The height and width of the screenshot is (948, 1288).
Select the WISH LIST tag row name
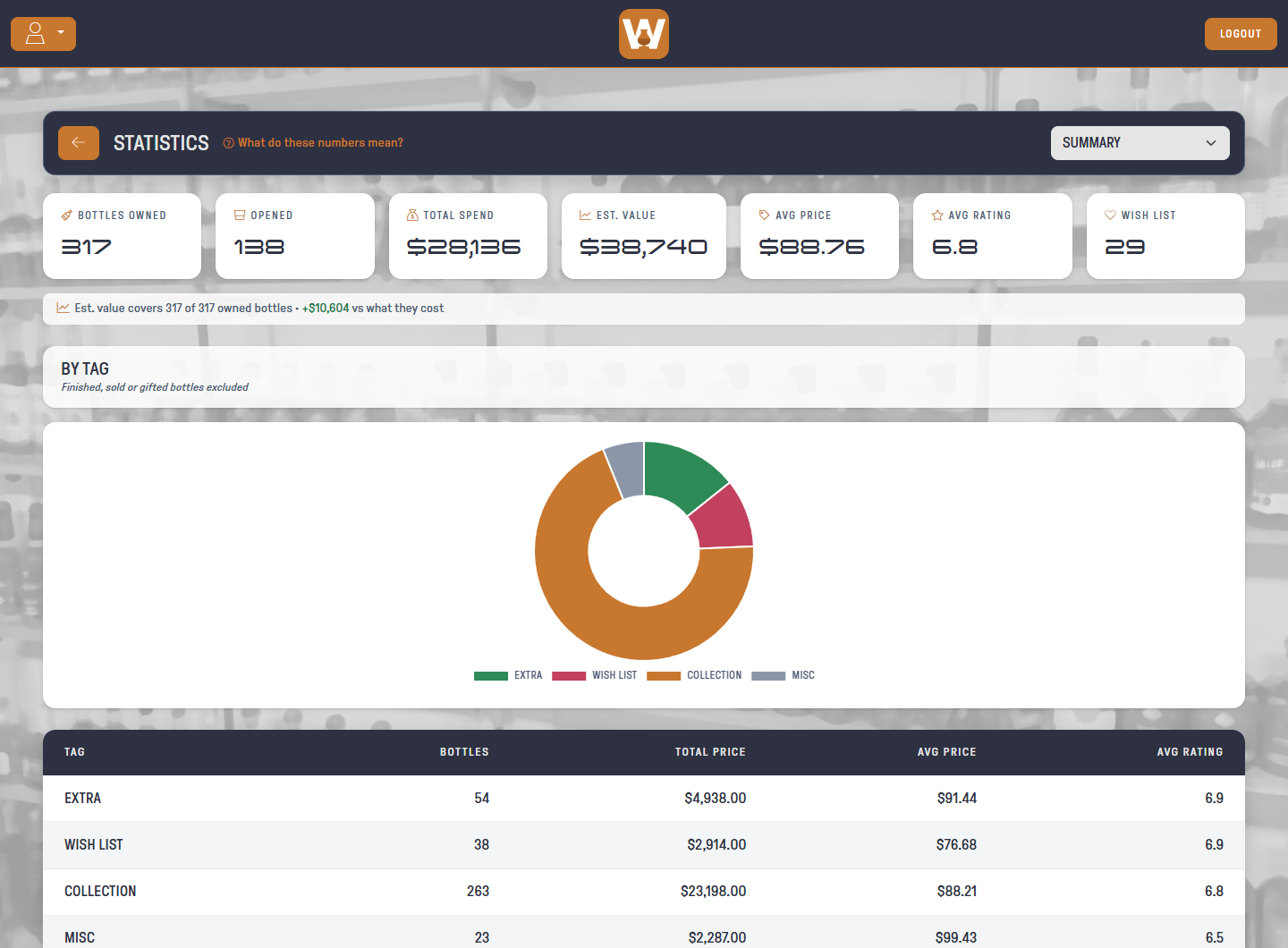pyautogui.click(x=94, y=845)
